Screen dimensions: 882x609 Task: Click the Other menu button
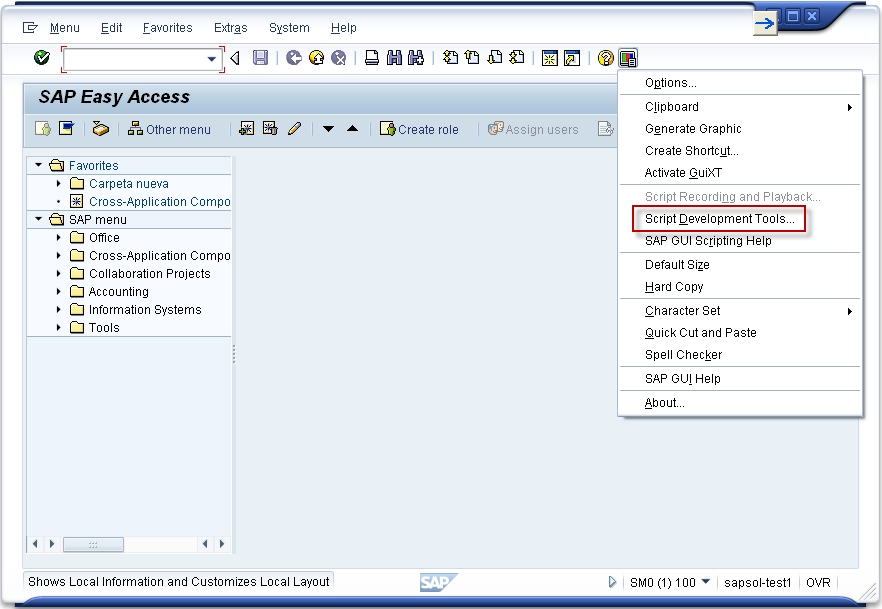(169, 129)
